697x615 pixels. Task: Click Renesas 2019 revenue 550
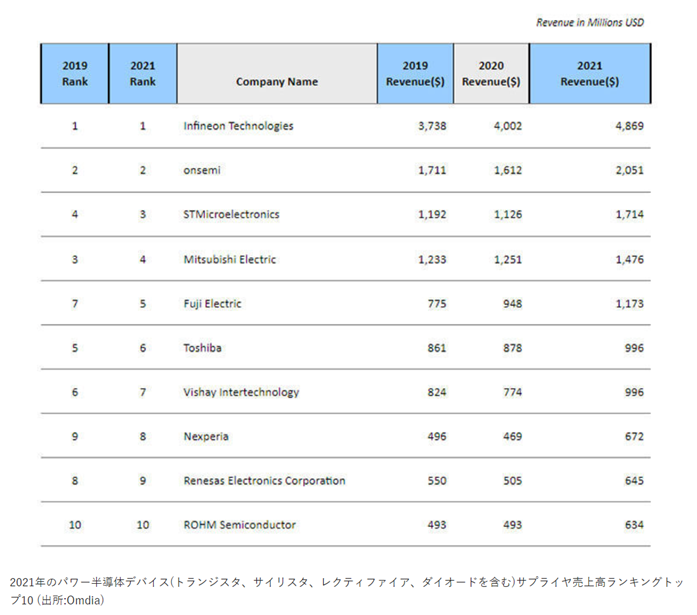coord(437,480)
